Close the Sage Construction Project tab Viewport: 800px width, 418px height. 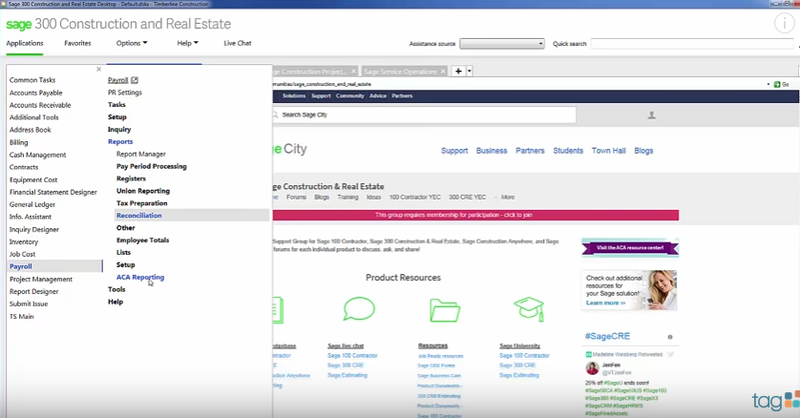(x=354, y=71)
